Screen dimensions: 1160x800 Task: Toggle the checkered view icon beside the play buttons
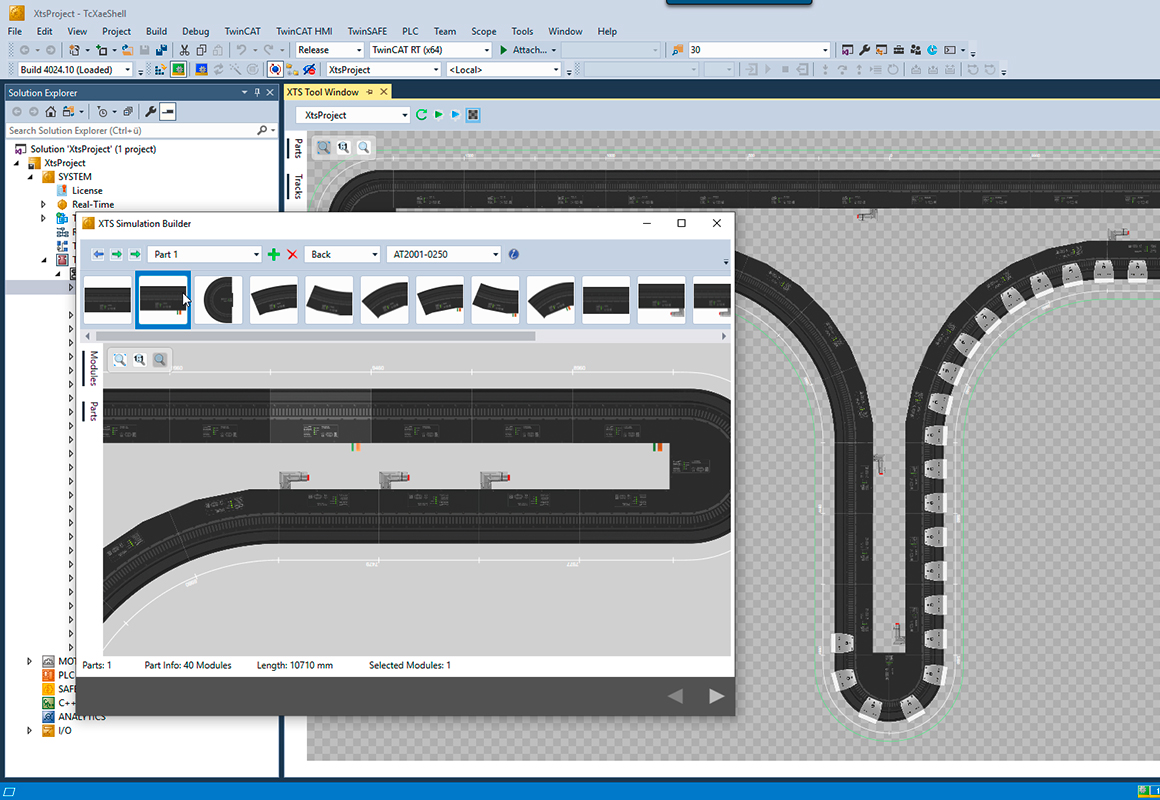[472, 114]
